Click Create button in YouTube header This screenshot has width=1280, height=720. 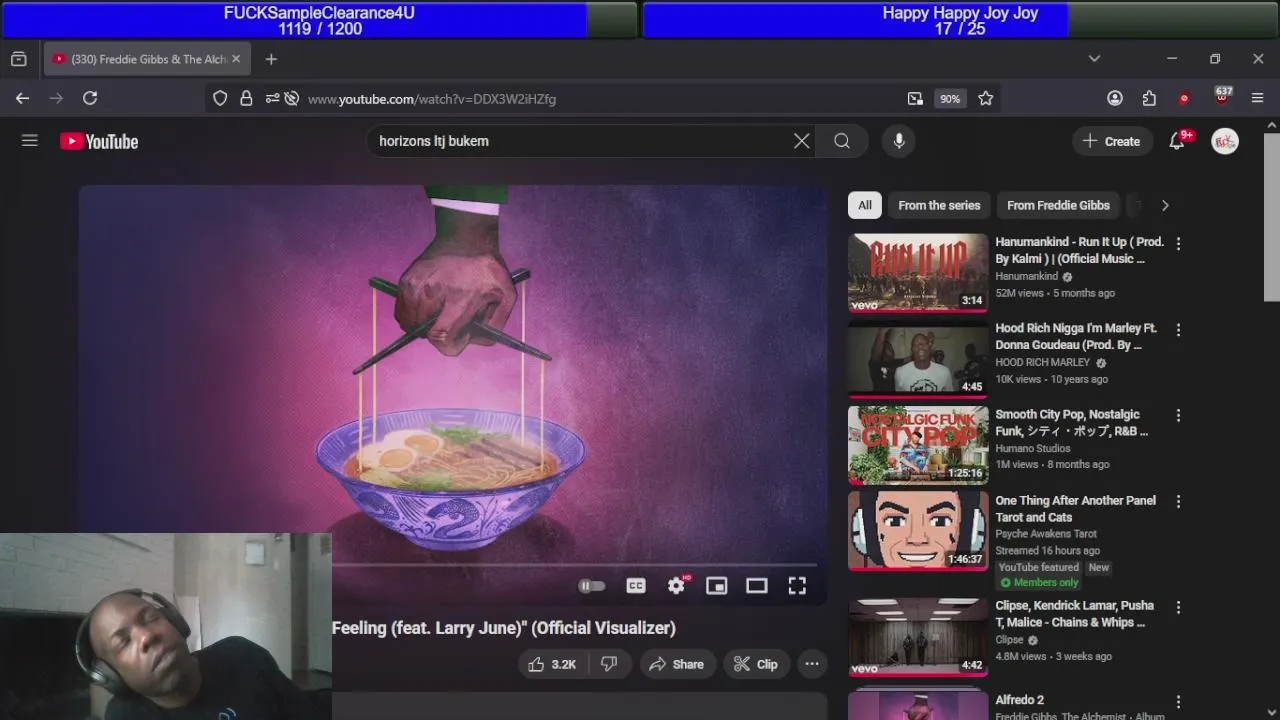tap(1111, 141)
